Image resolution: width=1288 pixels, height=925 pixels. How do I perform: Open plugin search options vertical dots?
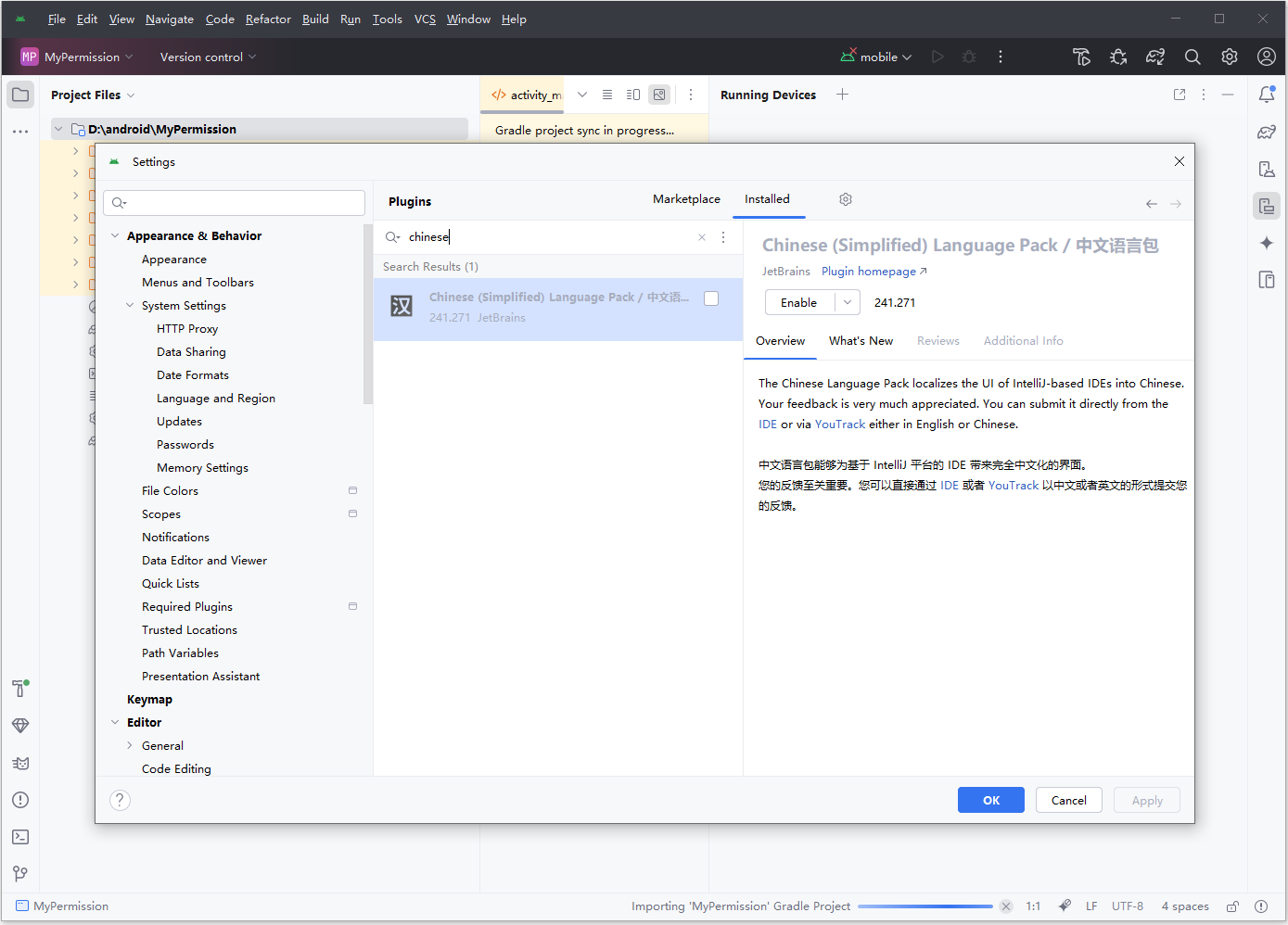coord(723,237)
